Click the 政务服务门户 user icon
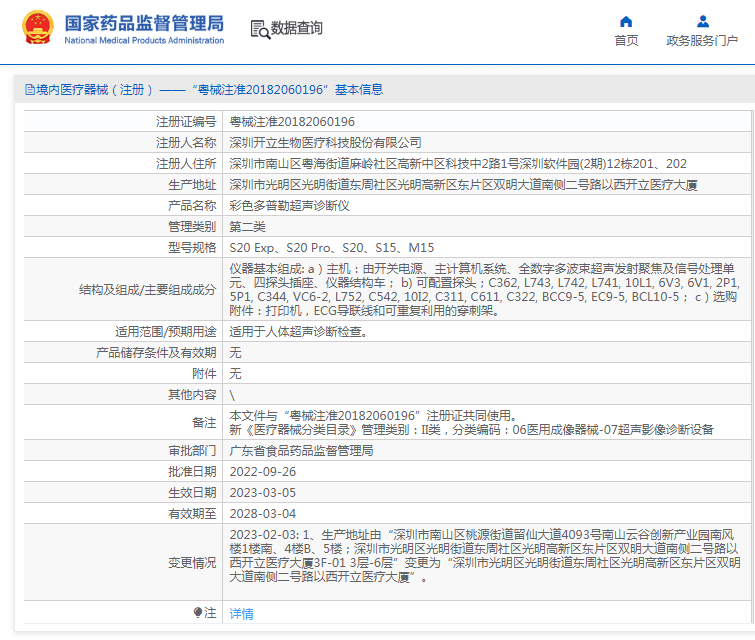This screenshot has height=640, width=755. [x=703, y=21]
